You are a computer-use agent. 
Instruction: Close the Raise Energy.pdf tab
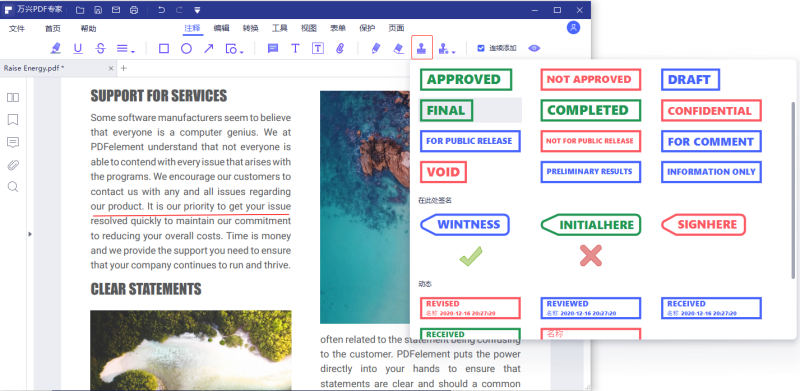pos(111,68)
